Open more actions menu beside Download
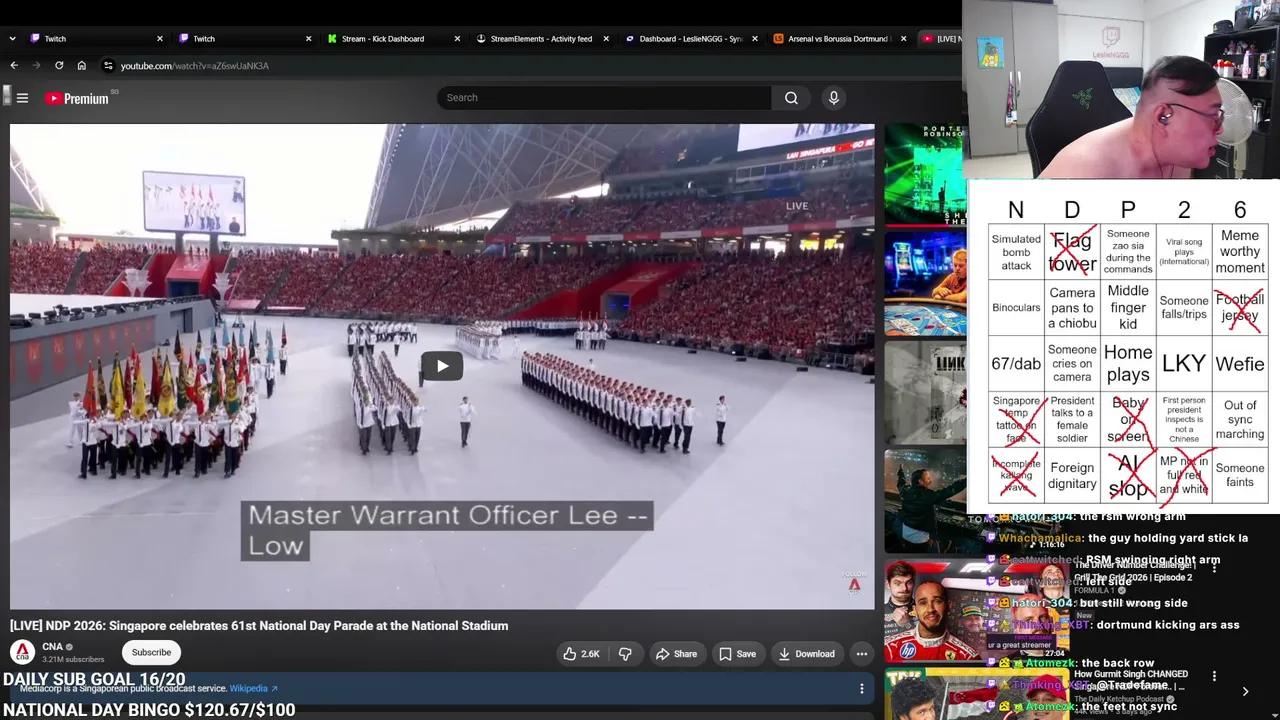 [x=861, y=654]
